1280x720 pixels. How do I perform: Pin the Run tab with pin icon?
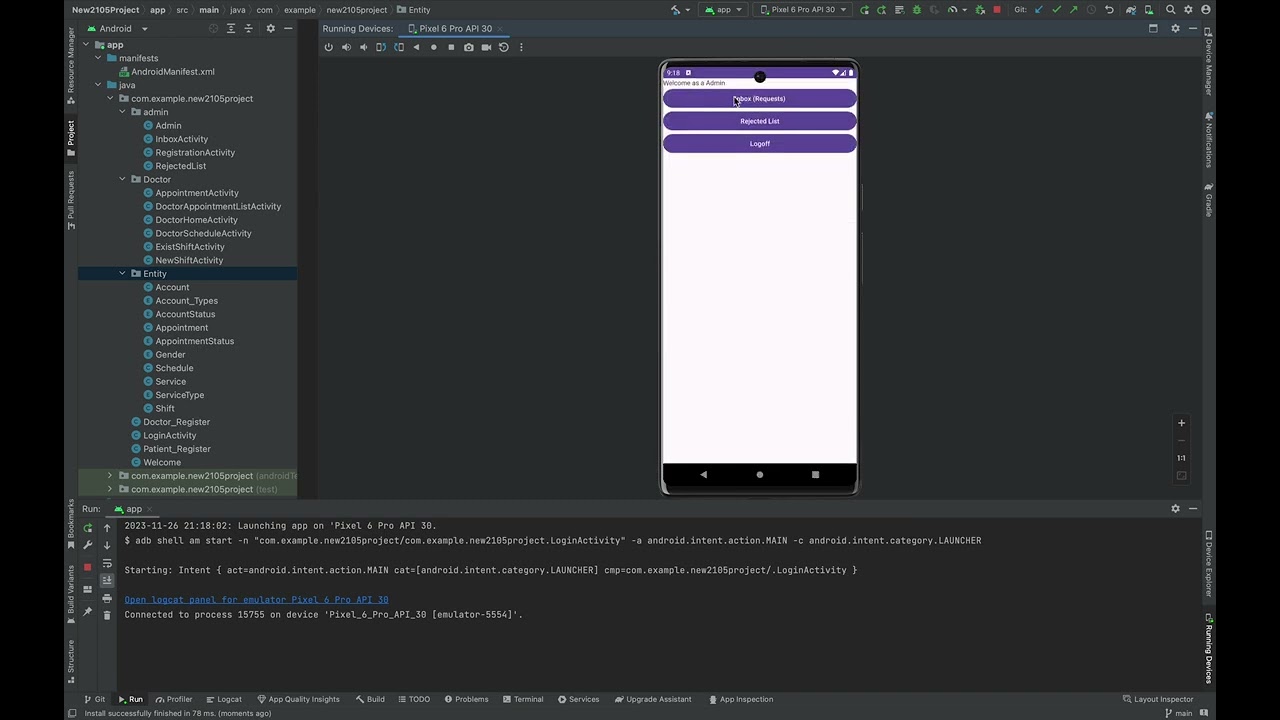(x=88, y=611)
